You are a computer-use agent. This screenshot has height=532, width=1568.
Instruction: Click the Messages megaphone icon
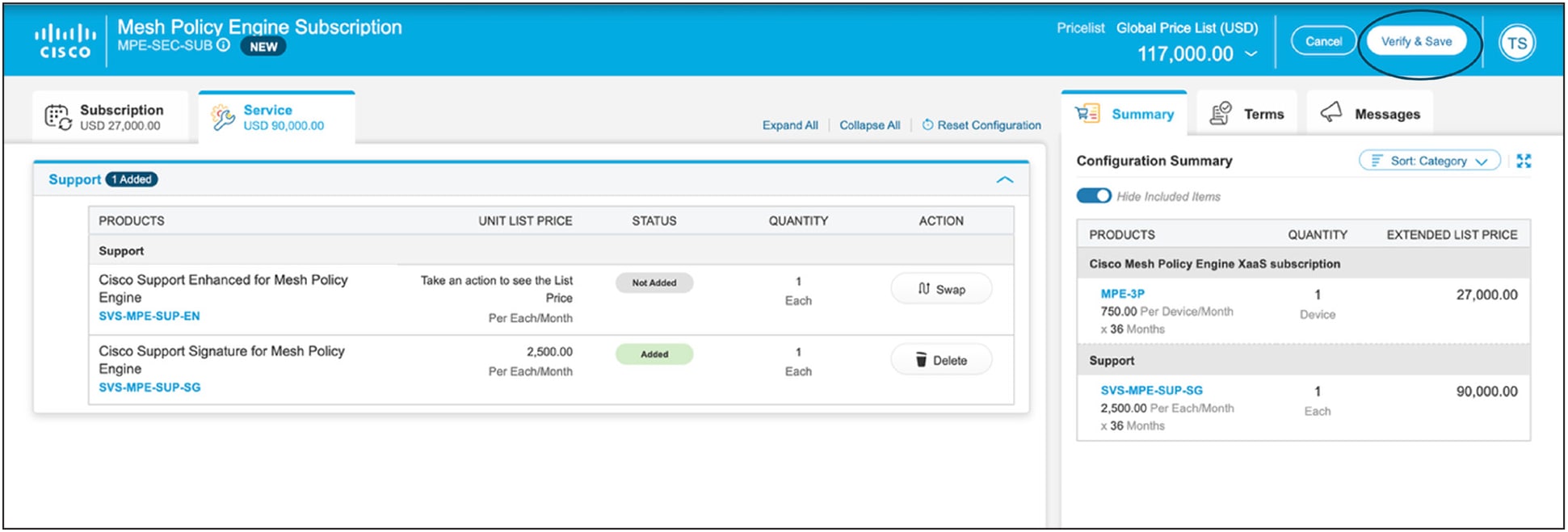coord(1331,112)
